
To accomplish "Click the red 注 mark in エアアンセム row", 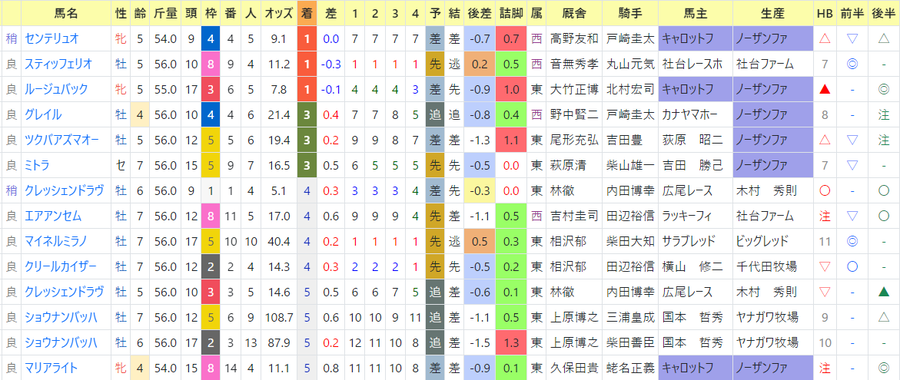I will click(824, 216).
